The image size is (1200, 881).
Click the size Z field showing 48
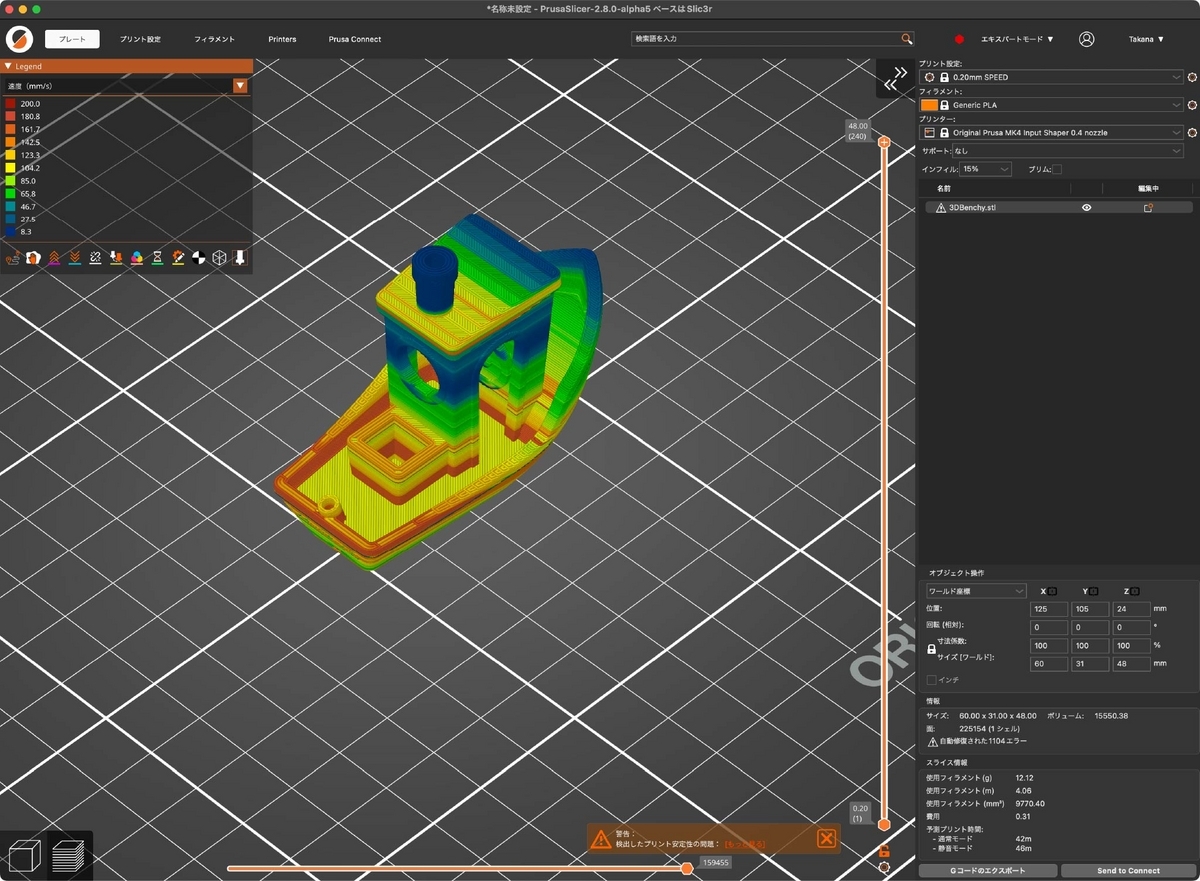[x=1131, y=663]
